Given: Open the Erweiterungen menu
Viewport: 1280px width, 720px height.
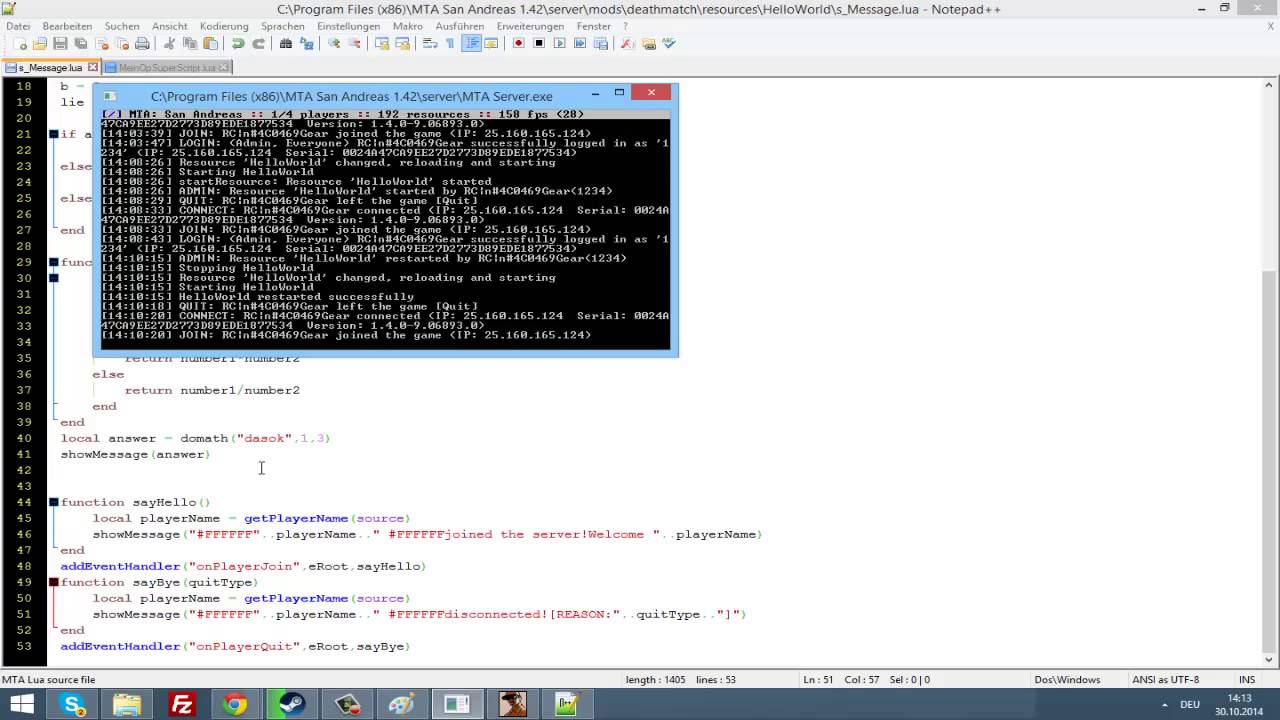Looking at the screenshot, I should coord(530,26).
